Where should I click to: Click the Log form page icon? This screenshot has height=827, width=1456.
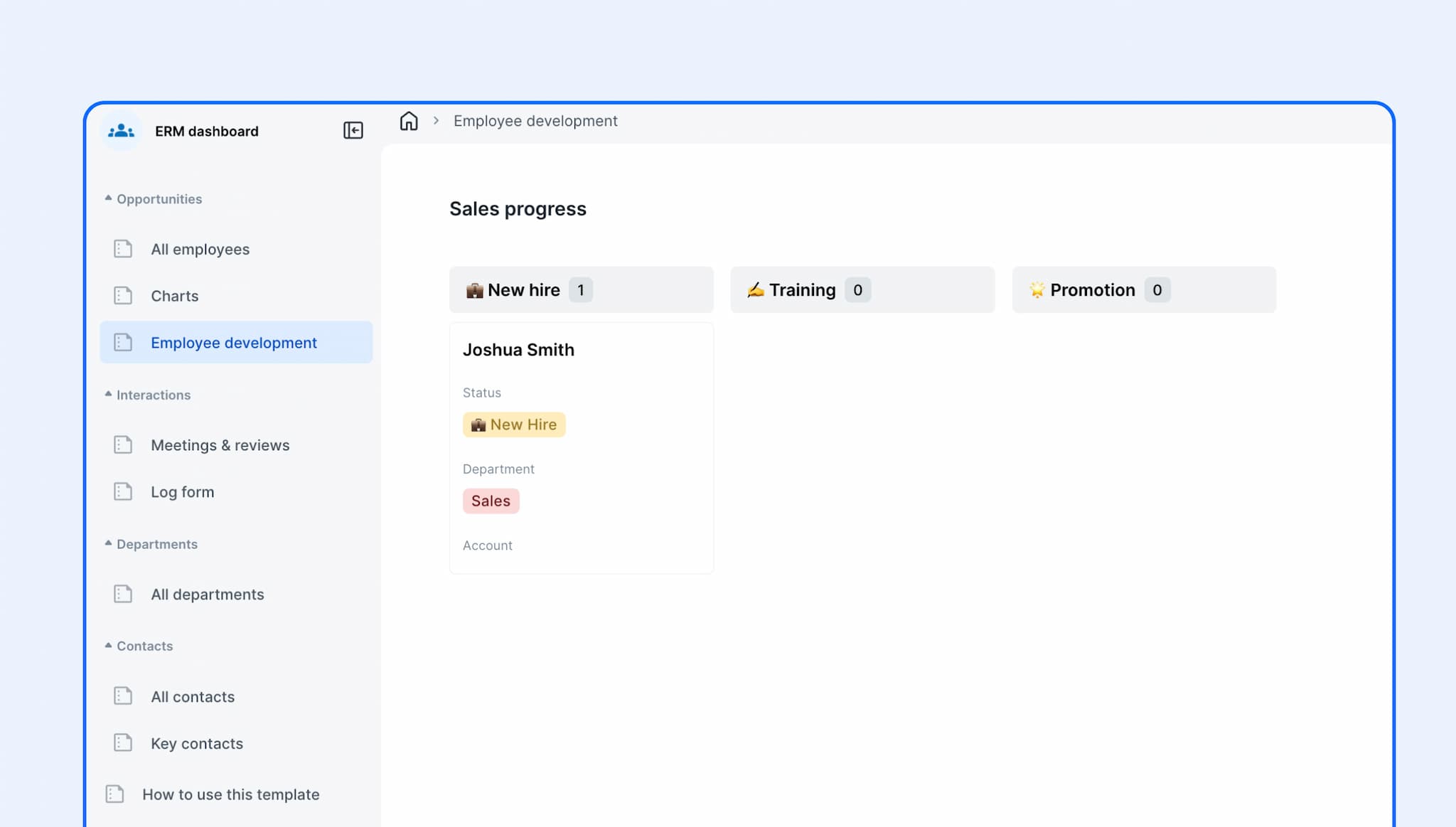pyautogui.click(x=122, y=490)
